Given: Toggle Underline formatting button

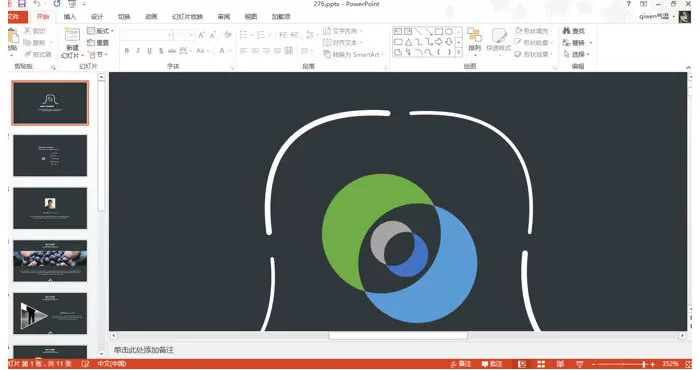Looking at the screenshot, I should [149, 51].
